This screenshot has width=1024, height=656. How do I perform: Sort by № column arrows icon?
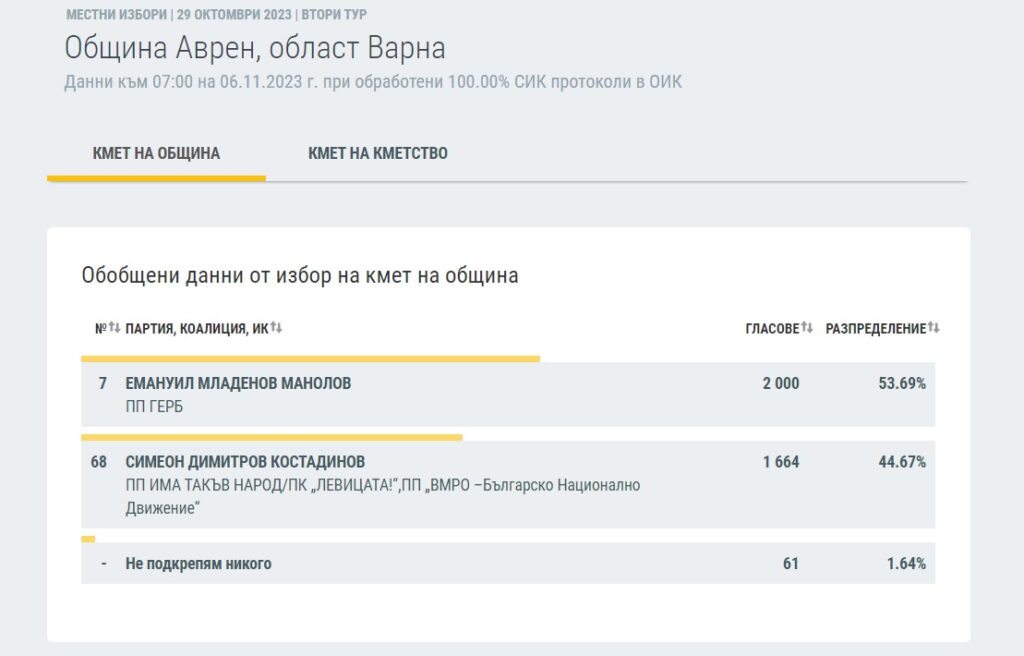114,327
